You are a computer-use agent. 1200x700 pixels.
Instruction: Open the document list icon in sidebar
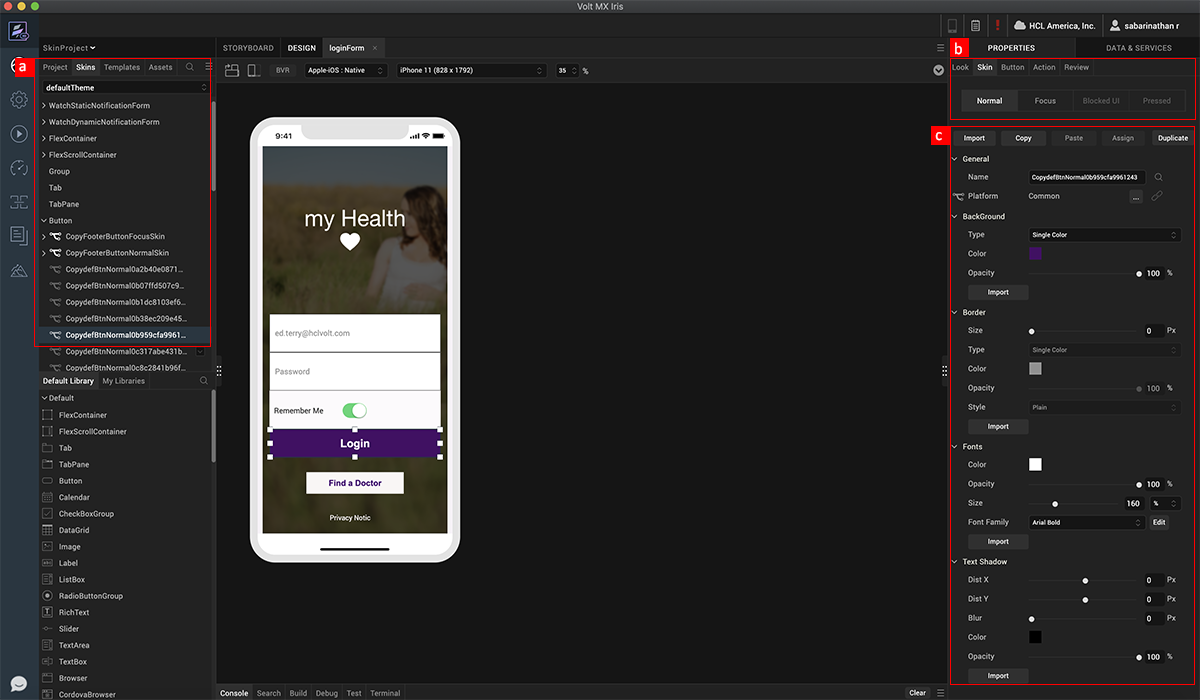coord(18,235)
